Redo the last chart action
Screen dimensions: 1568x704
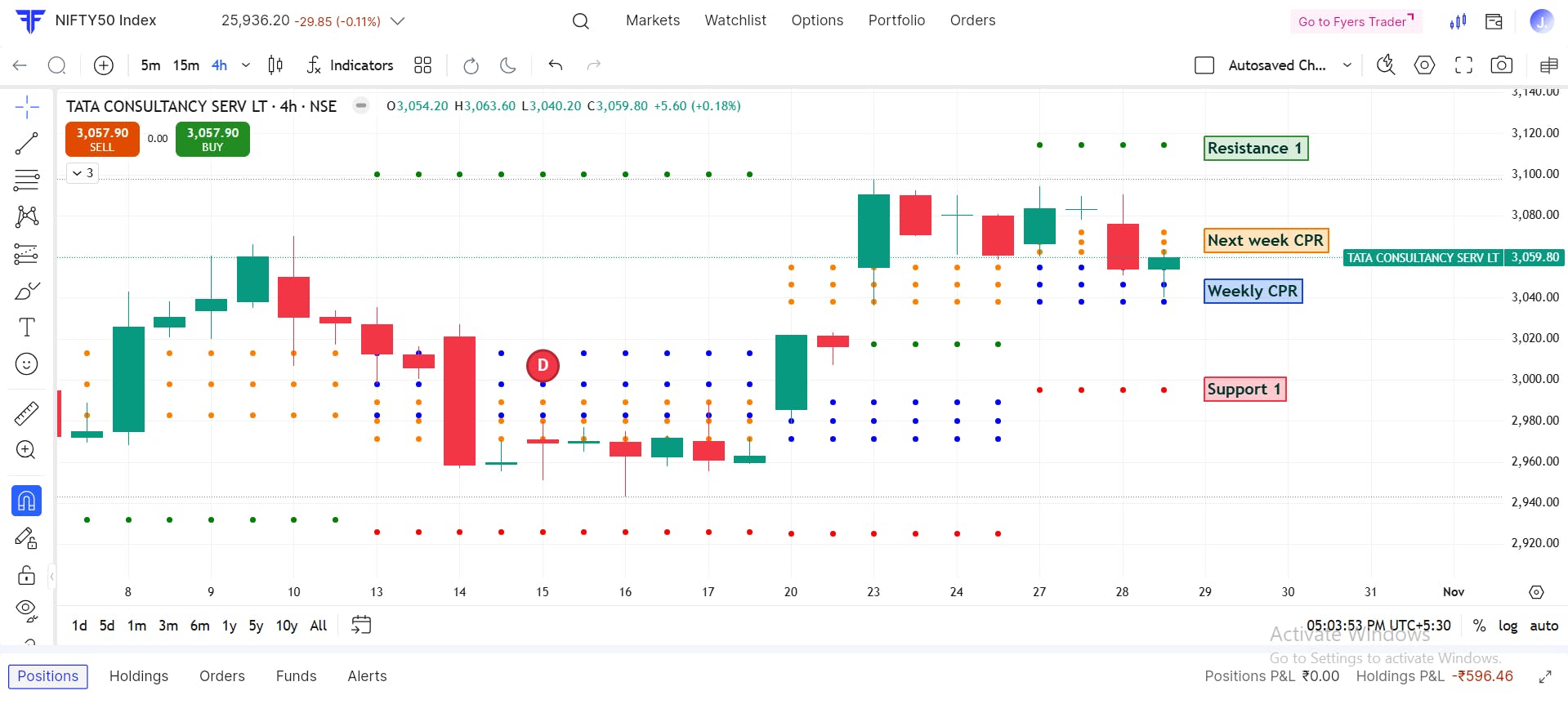point(594,65)
